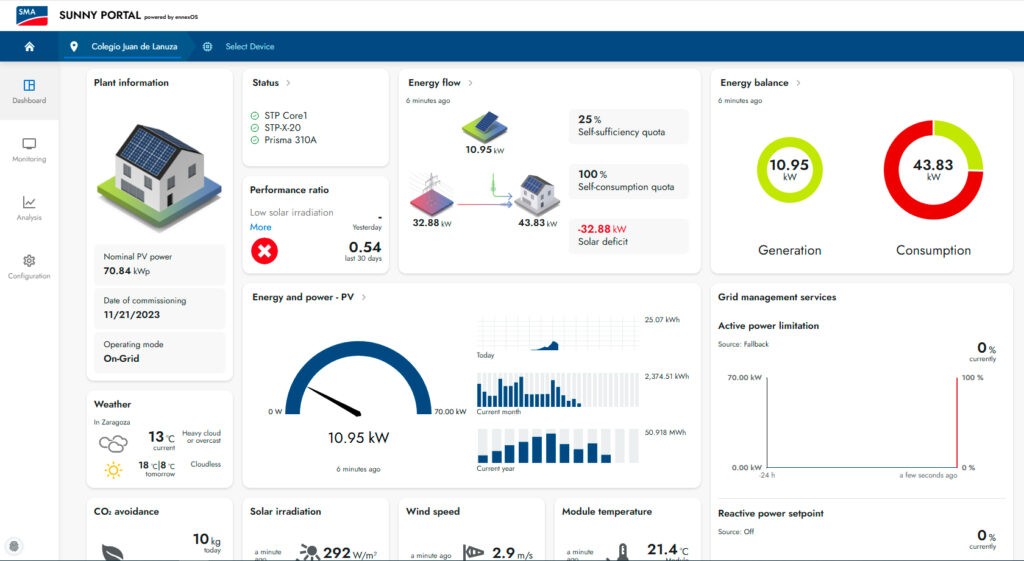Click the 100 % Self-consumption quota box
Viewport: 1024px width, 561px height.
[629, 181]
